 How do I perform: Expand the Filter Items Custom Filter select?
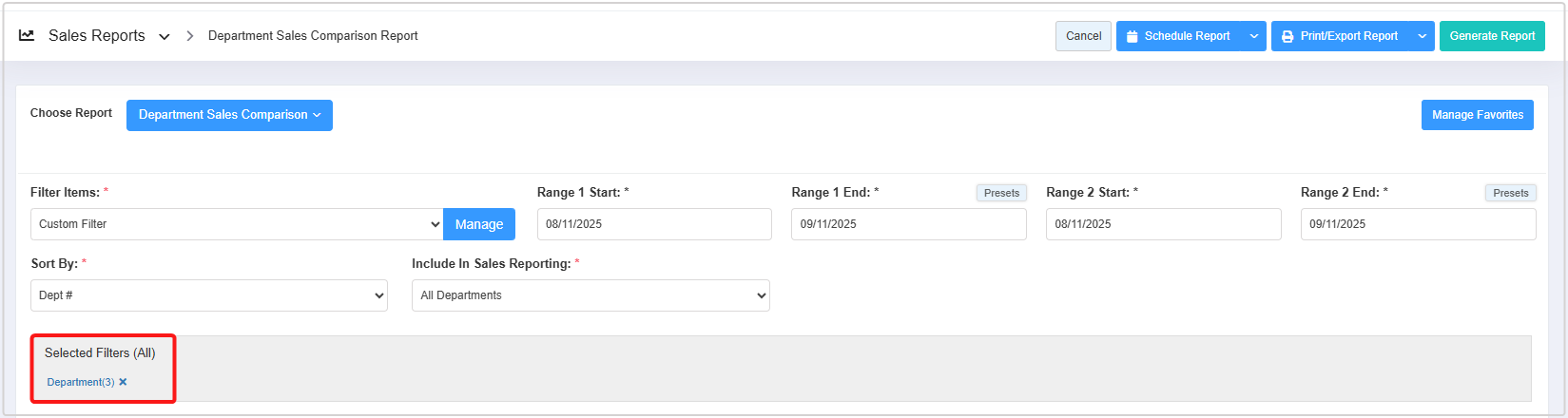coord(237,224)
